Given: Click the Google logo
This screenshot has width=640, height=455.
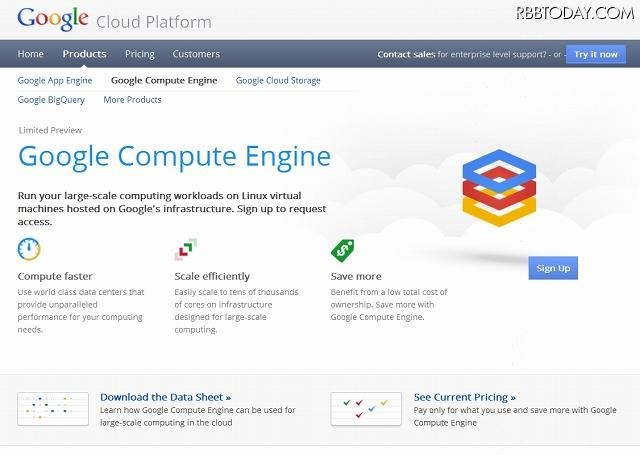Looking at the screenshot, I should 53,18.
